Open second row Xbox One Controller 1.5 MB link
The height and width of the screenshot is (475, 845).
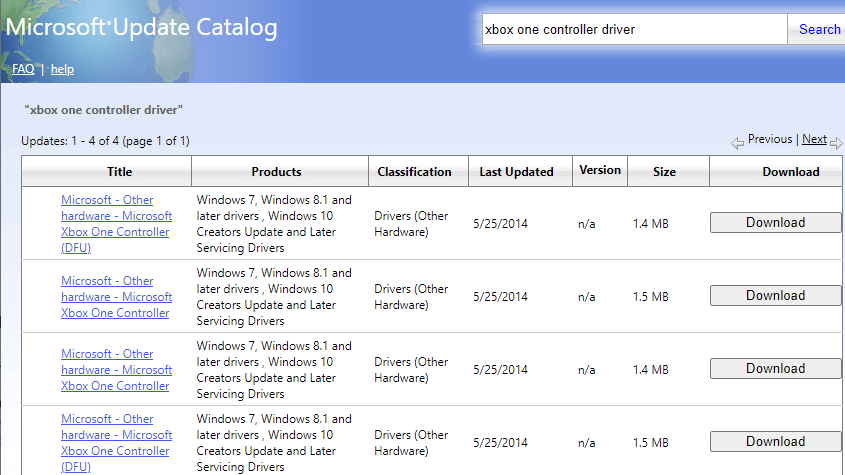[x=116, y=297]
